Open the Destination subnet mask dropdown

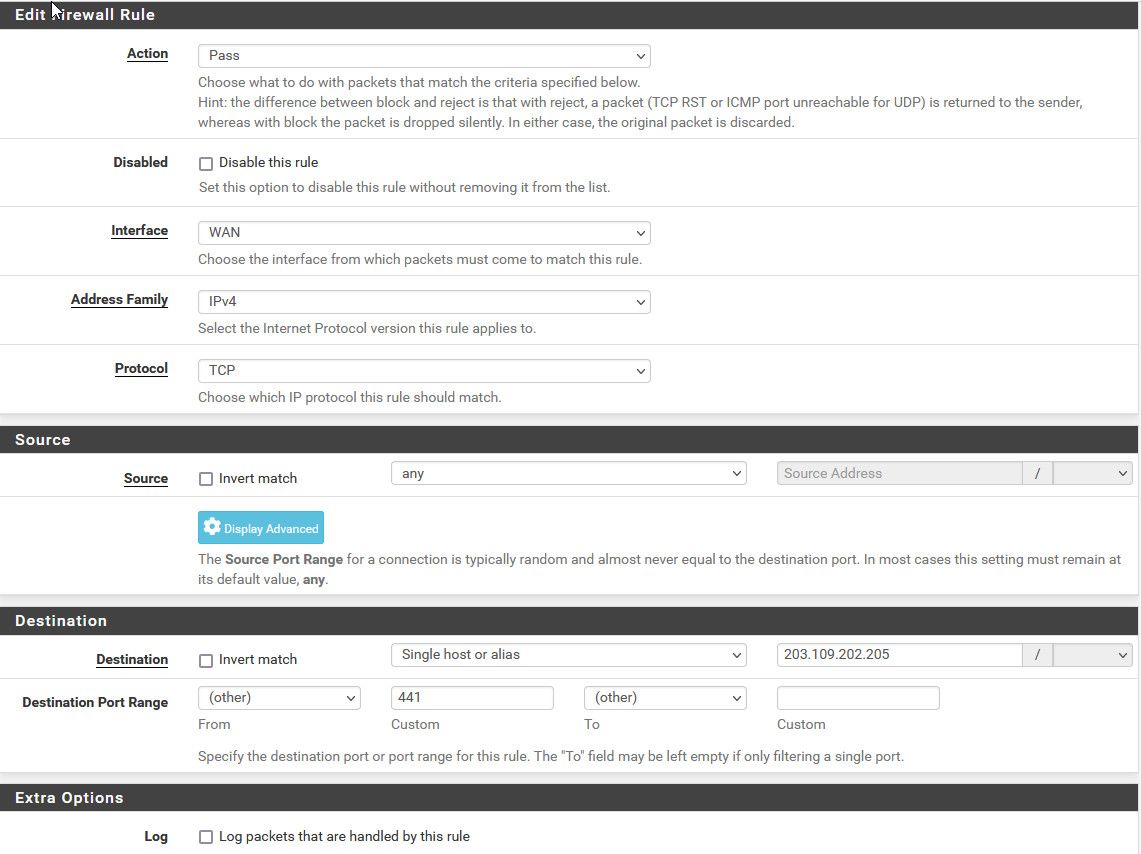click(x=1092, y=655)
